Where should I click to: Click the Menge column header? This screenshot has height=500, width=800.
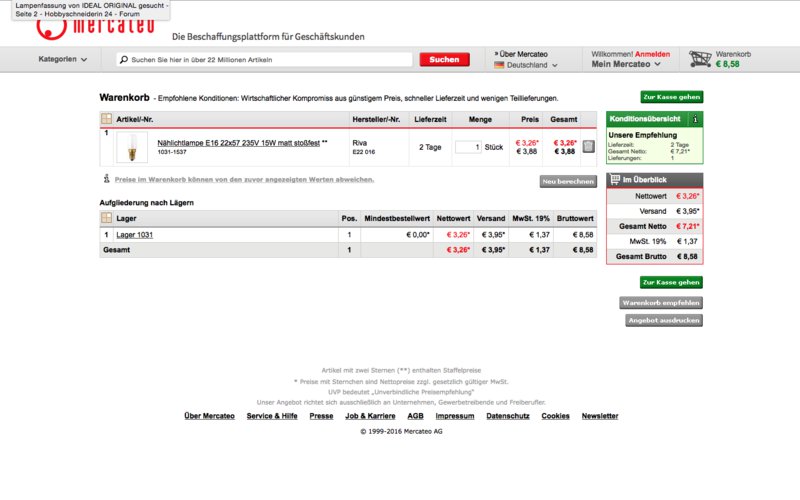[480, 119]
